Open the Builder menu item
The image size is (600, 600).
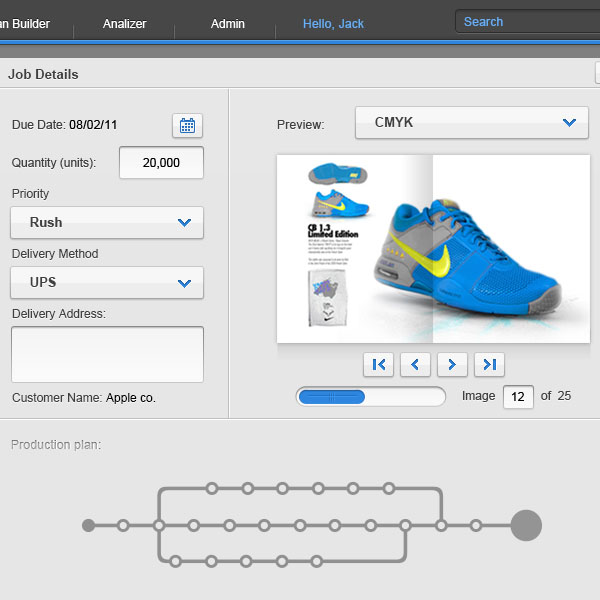(25, 24)
